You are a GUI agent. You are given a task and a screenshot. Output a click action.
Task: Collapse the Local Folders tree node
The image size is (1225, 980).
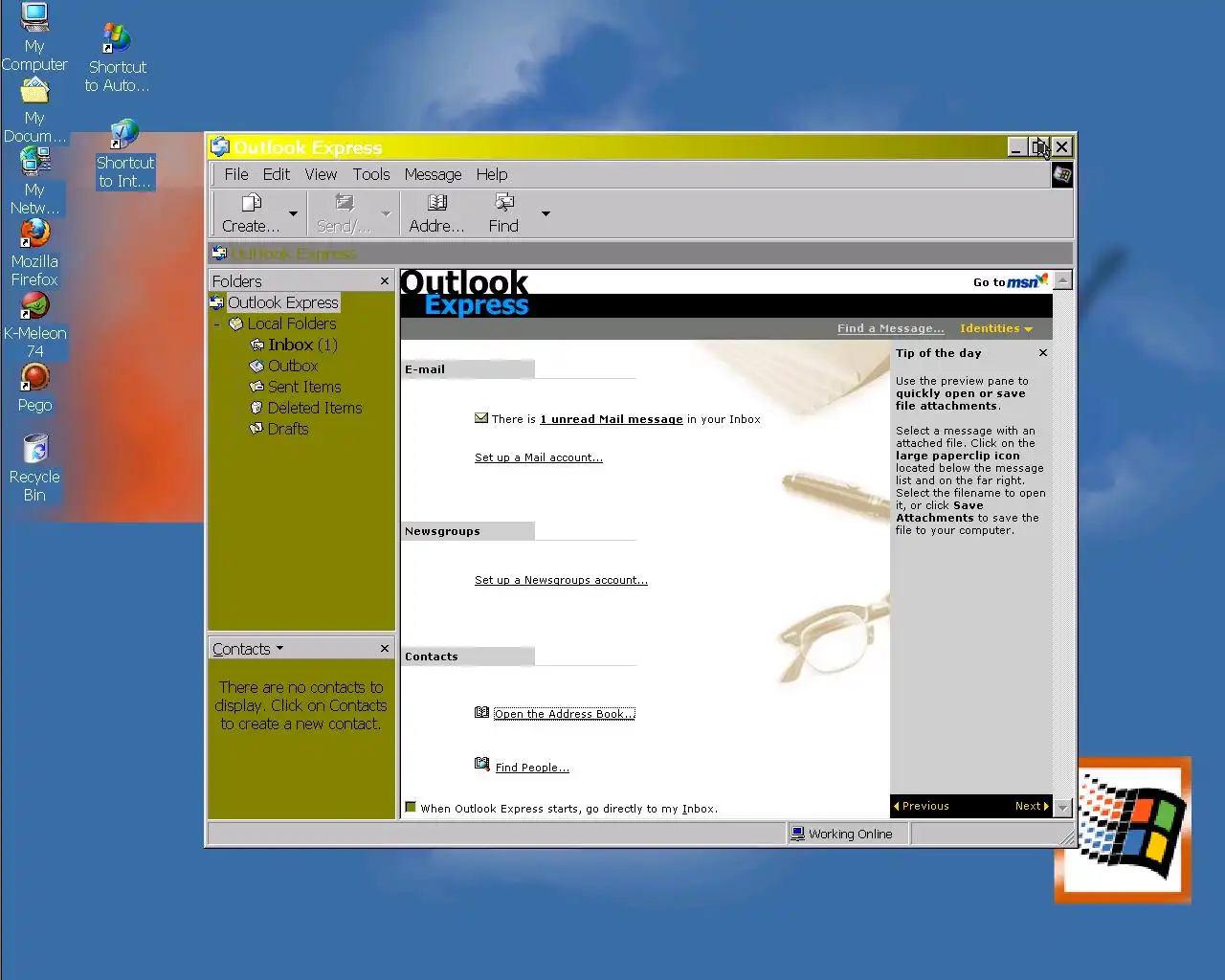click(x=217, y=324)
